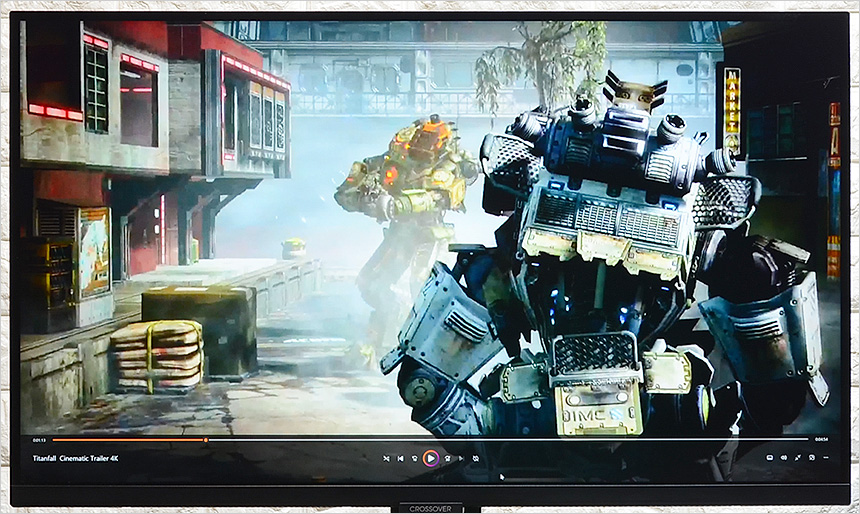Click the unplayed white portion of seek bar
This screenshot has height=514, width=860.
(x=500, y=439)
